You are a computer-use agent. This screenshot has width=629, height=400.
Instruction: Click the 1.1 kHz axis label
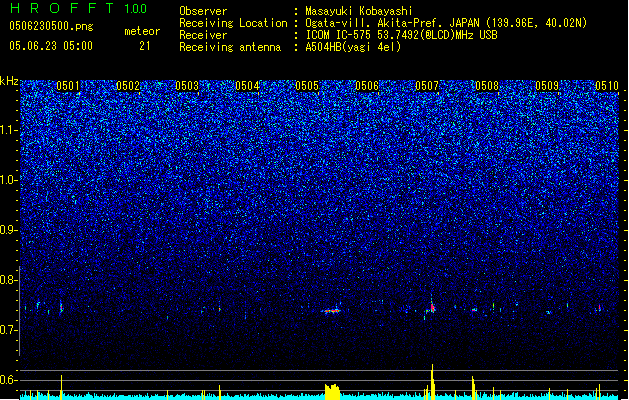tap(8, 130)
